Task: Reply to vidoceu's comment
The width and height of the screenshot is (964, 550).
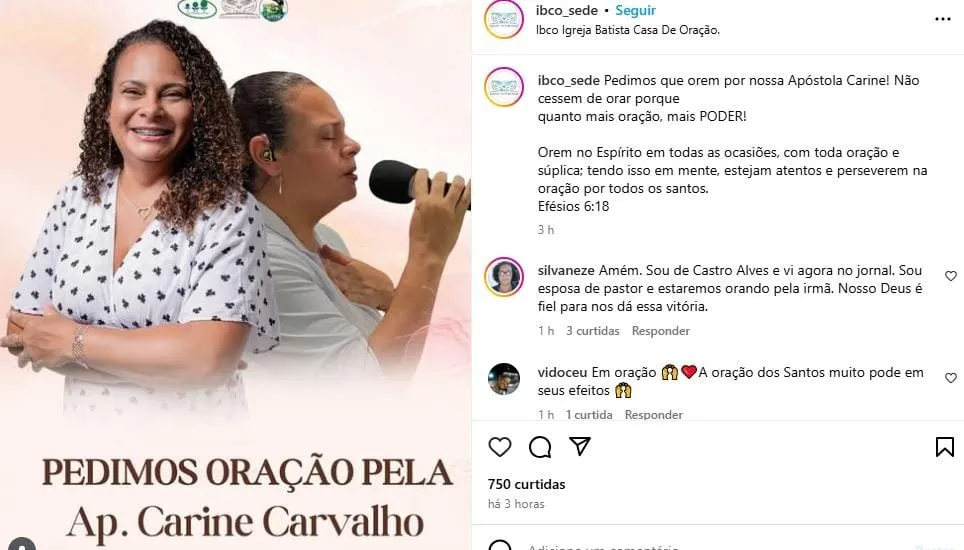Action: pos(654,415)
